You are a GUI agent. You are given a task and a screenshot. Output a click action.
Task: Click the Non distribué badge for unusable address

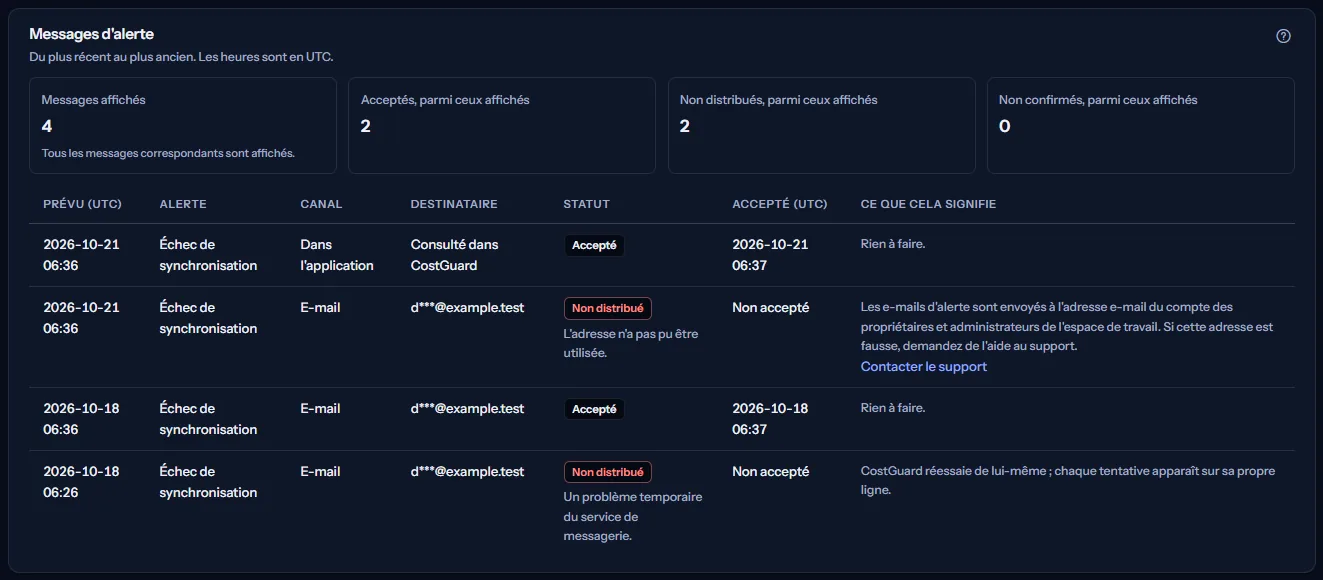(608, 308)
